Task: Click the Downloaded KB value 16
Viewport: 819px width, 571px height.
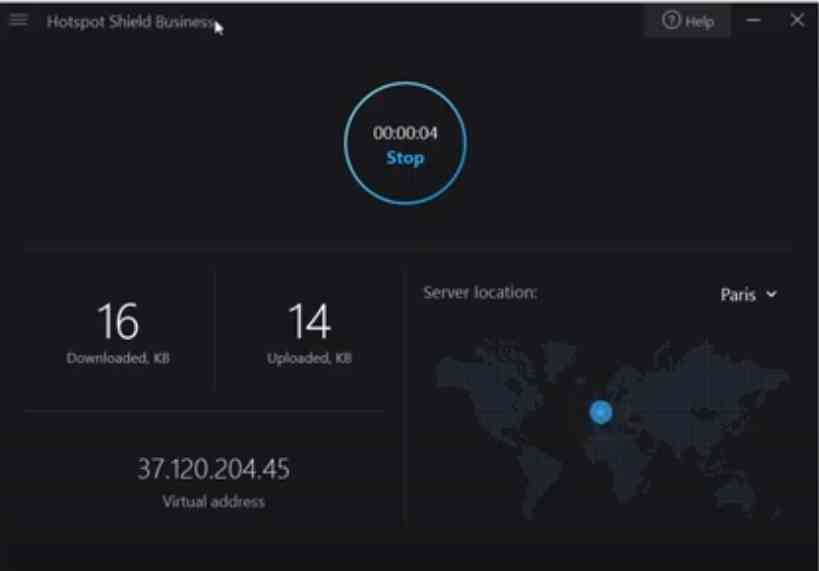Action: [x=118, y=321]
